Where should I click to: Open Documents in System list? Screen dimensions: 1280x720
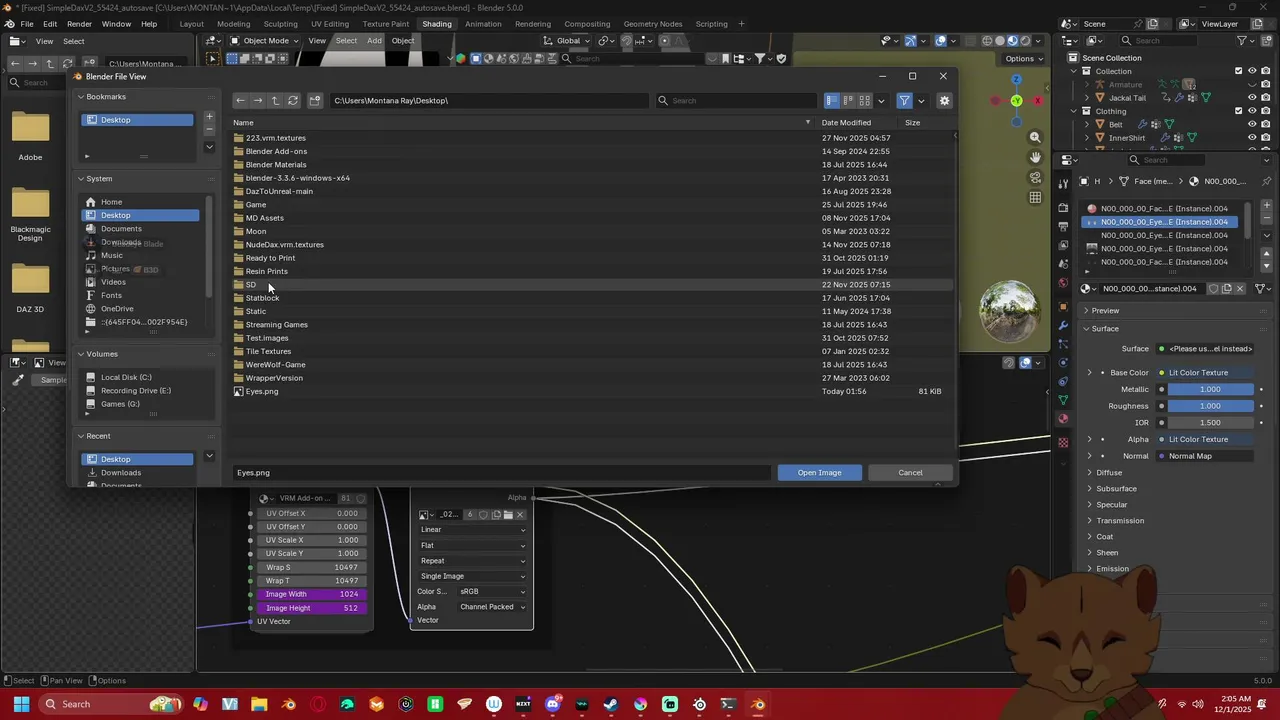coord(121,229)
